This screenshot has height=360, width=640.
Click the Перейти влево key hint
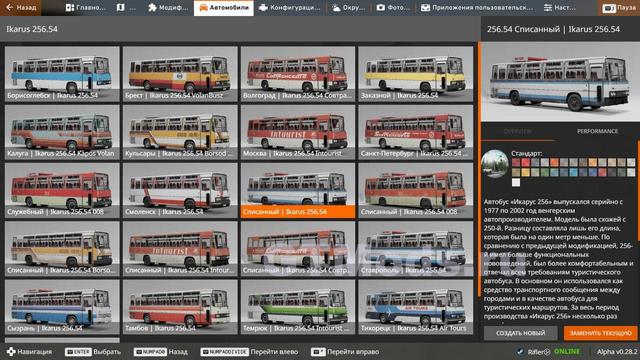(249, 351)
